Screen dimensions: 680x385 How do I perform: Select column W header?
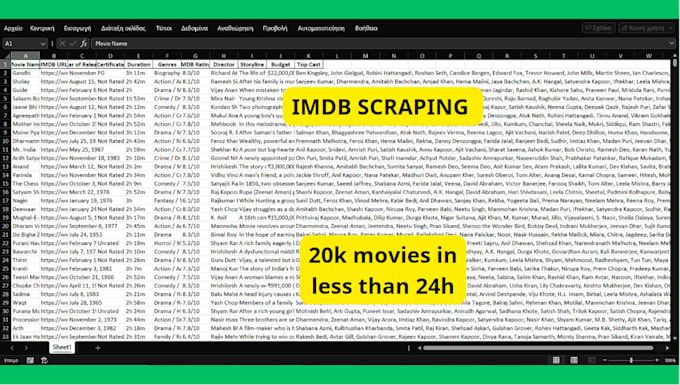pos(649,55)
